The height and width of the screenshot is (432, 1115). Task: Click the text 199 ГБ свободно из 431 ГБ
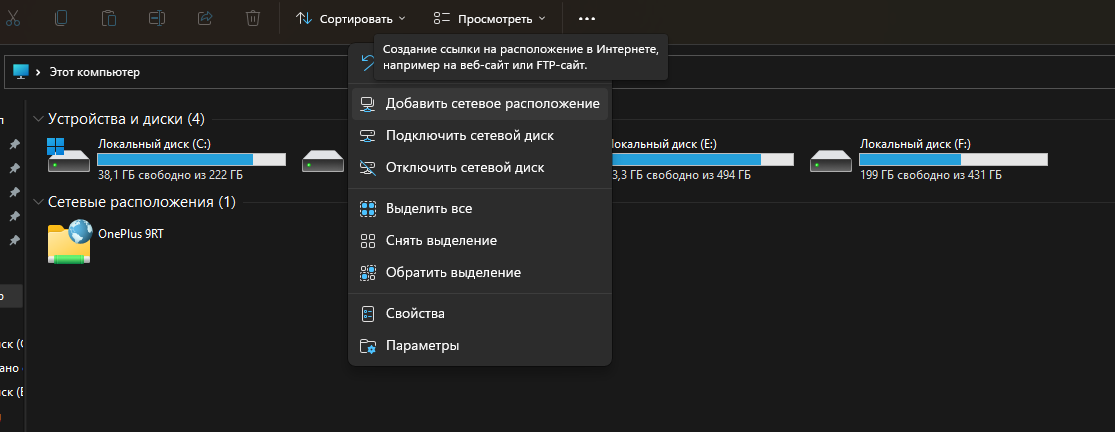pyautogui.click(x=930, y=174)
